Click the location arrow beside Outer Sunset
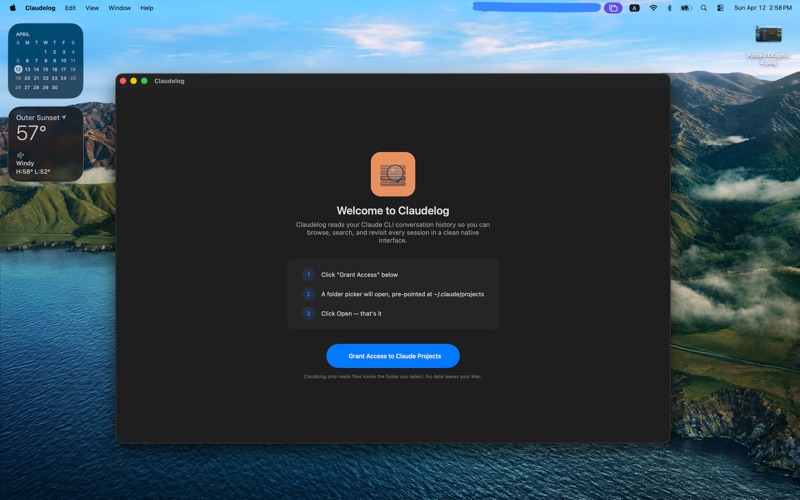Screen dimensions: 800x500 point(64,117)
